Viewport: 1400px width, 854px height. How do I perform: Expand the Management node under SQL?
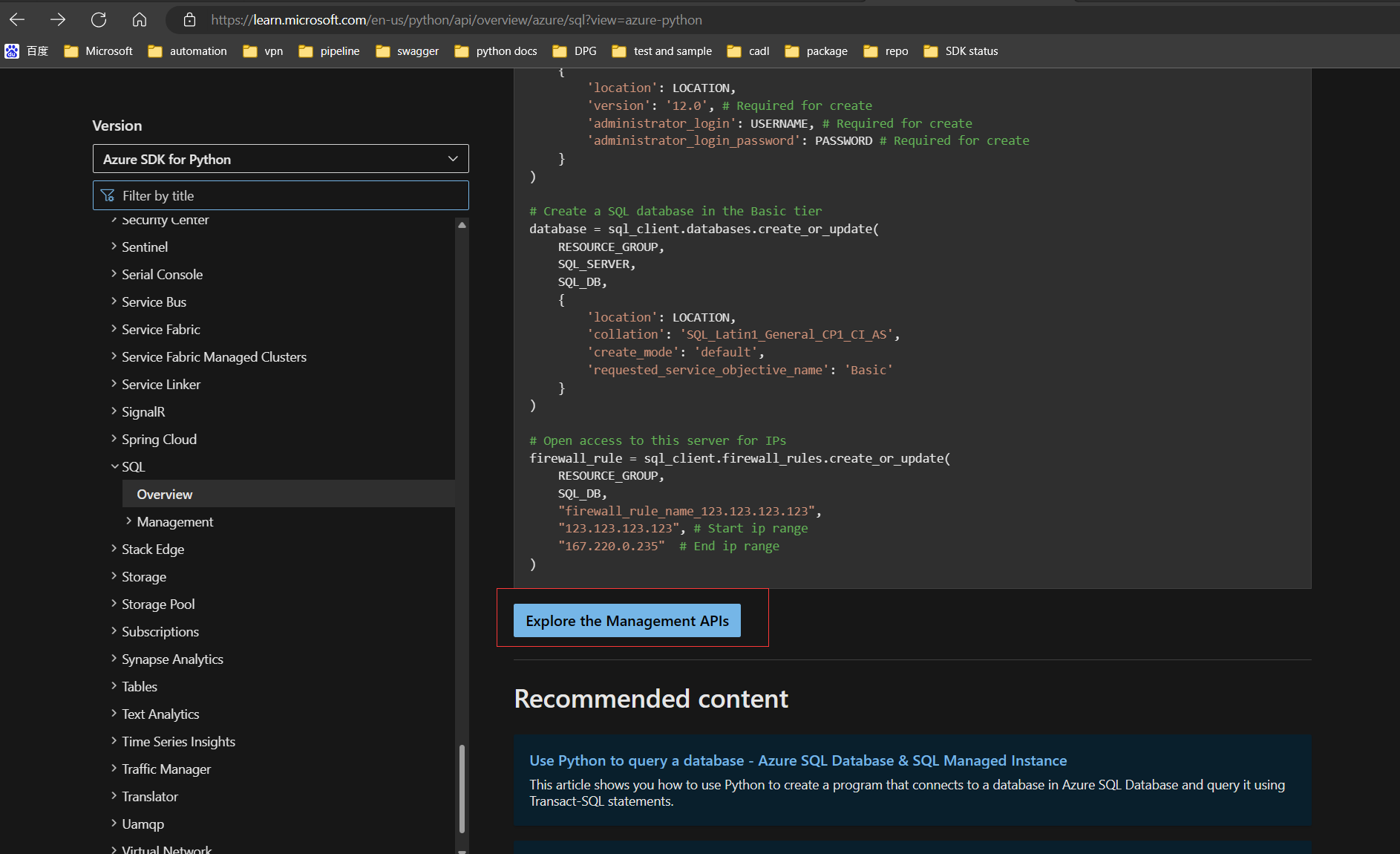click(128, 521)
